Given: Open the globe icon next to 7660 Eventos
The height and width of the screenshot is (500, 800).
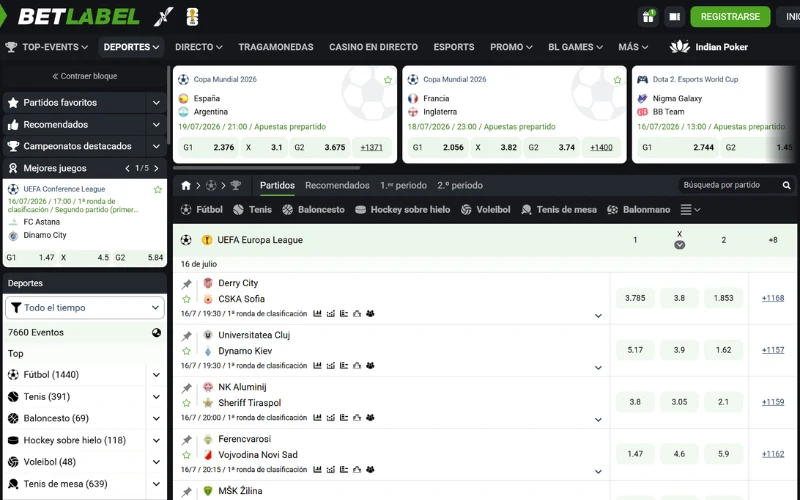Looking at the screenshot, I should (x=156, y=333).
